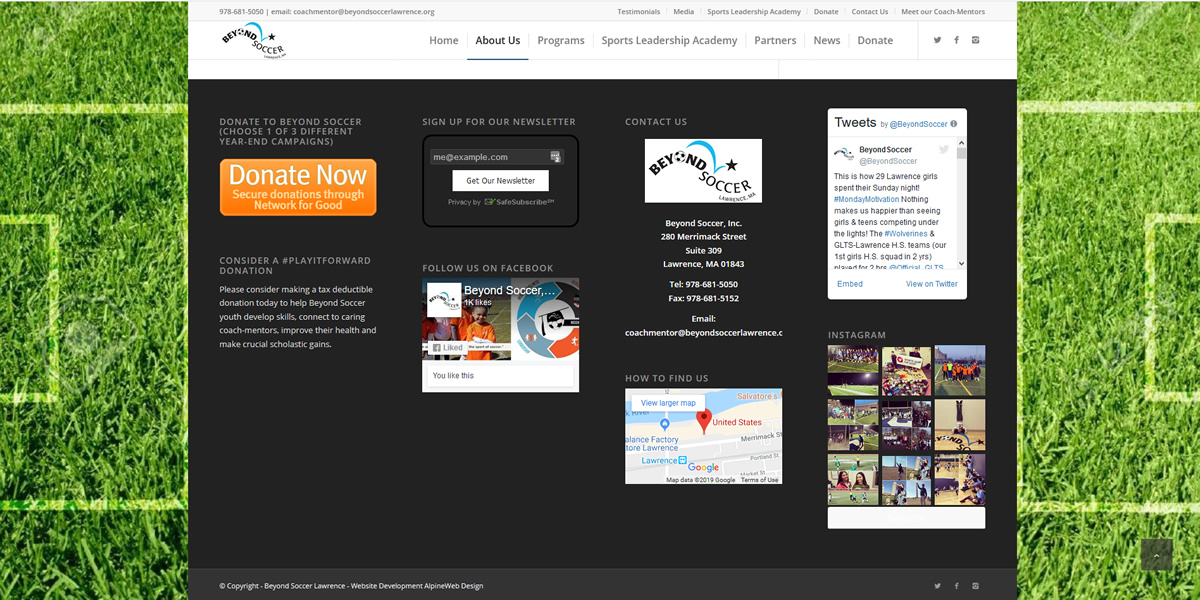The height and width of the screenshot is (600, 1200).
Task: Click Tweets scrollbar down arrow
Action: (962, 264)
